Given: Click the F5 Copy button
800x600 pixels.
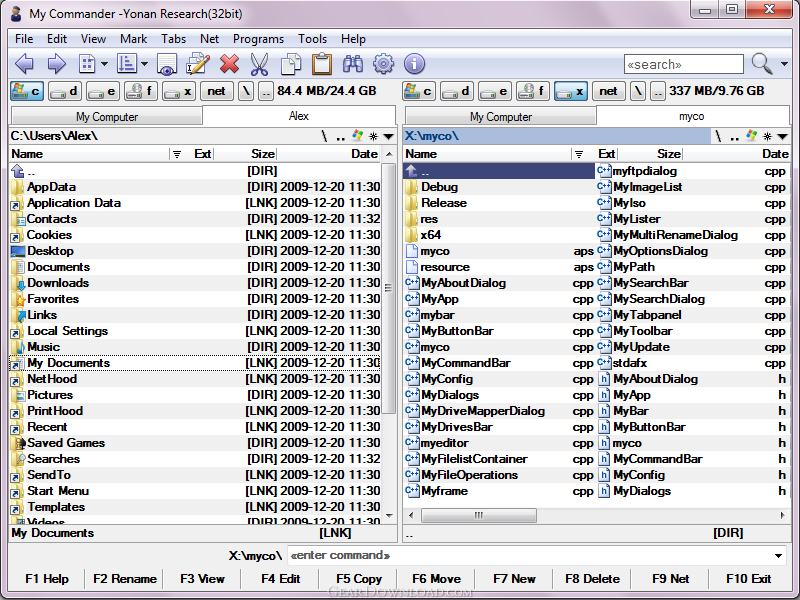Looking at the screenshot, I should pyautogui.click(x=359, y=579).
